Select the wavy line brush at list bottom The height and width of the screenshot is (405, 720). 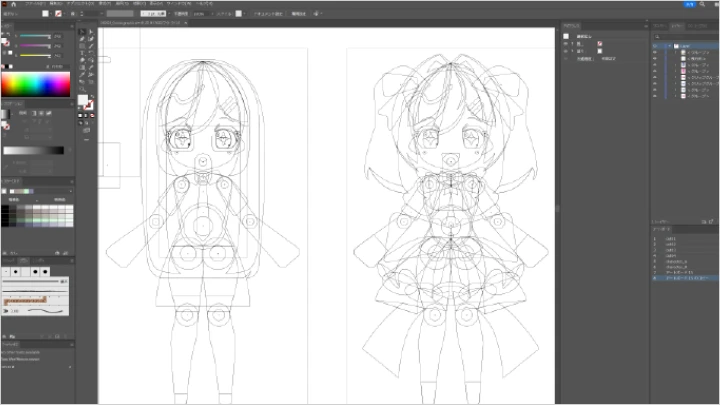(x=45, y=311)
